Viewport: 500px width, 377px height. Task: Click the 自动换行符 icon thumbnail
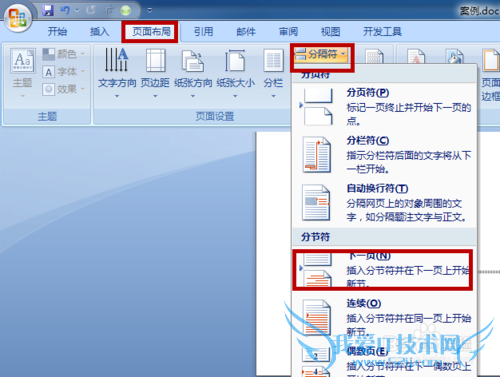(x=316, y=202)
